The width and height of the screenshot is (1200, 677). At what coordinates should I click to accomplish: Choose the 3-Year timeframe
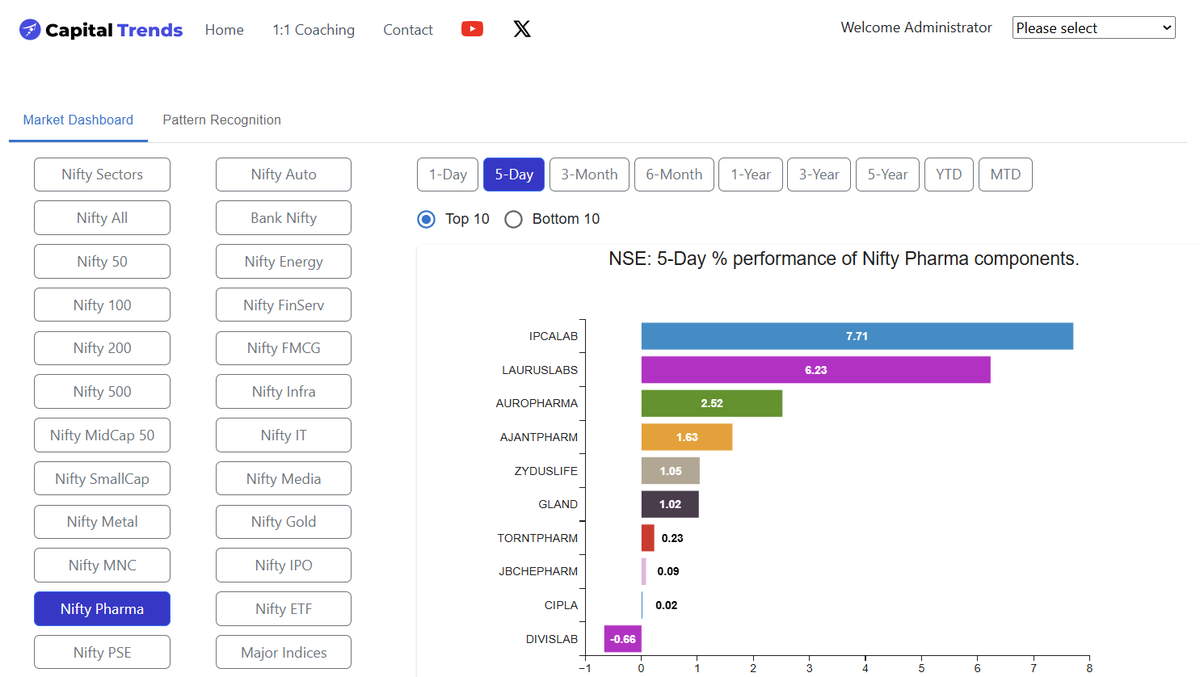point(819,174)
